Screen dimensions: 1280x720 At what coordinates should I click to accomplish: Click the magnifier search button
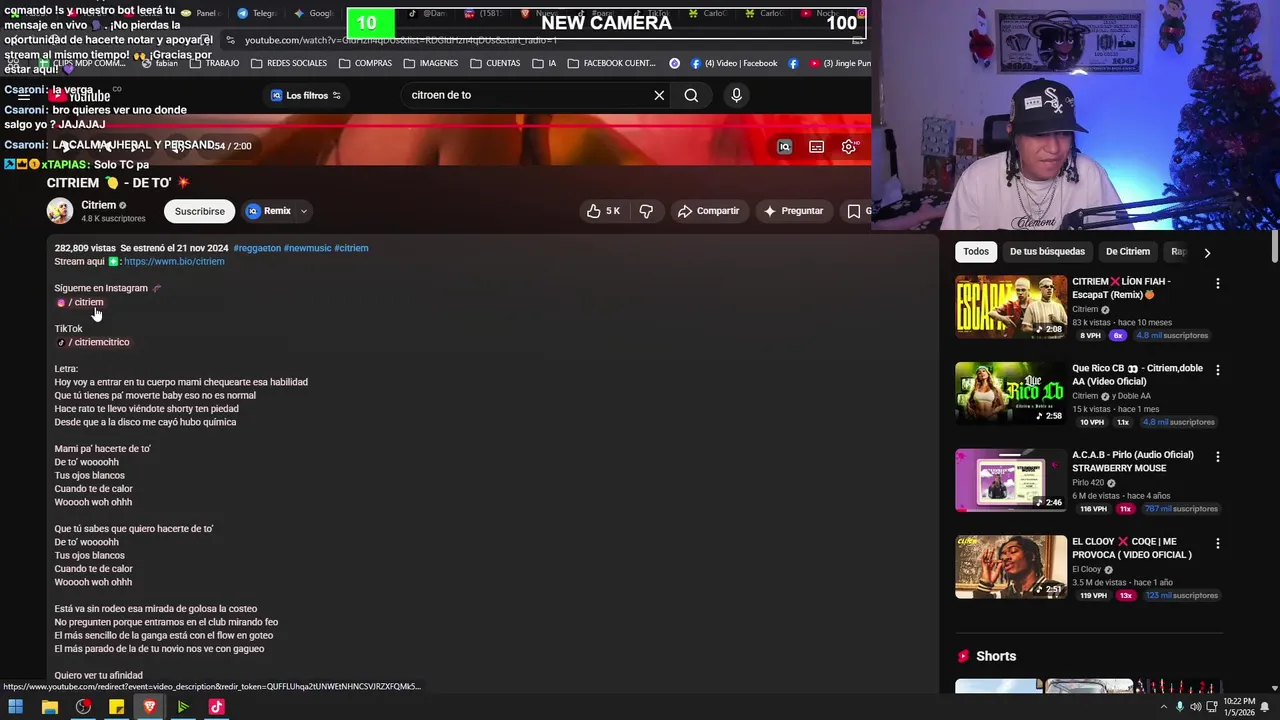coord(691,95)
